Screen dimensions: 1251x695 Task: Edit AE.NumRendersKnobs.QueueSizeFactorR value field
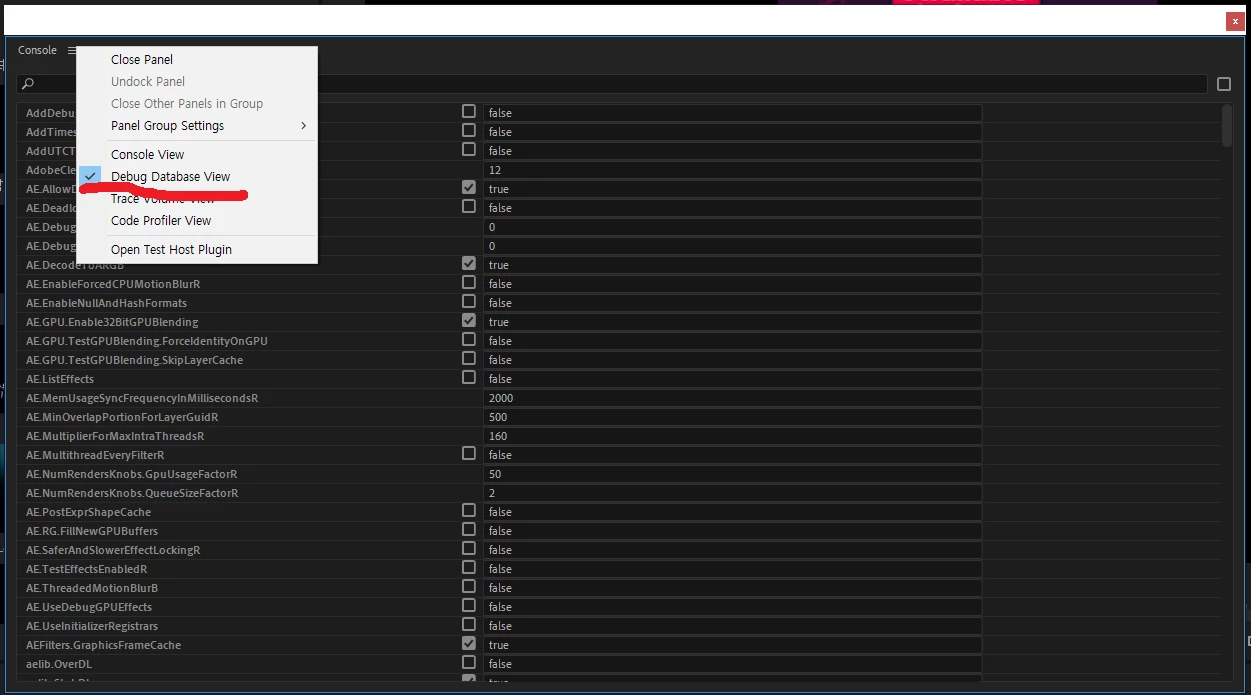(x=732, y=493)
